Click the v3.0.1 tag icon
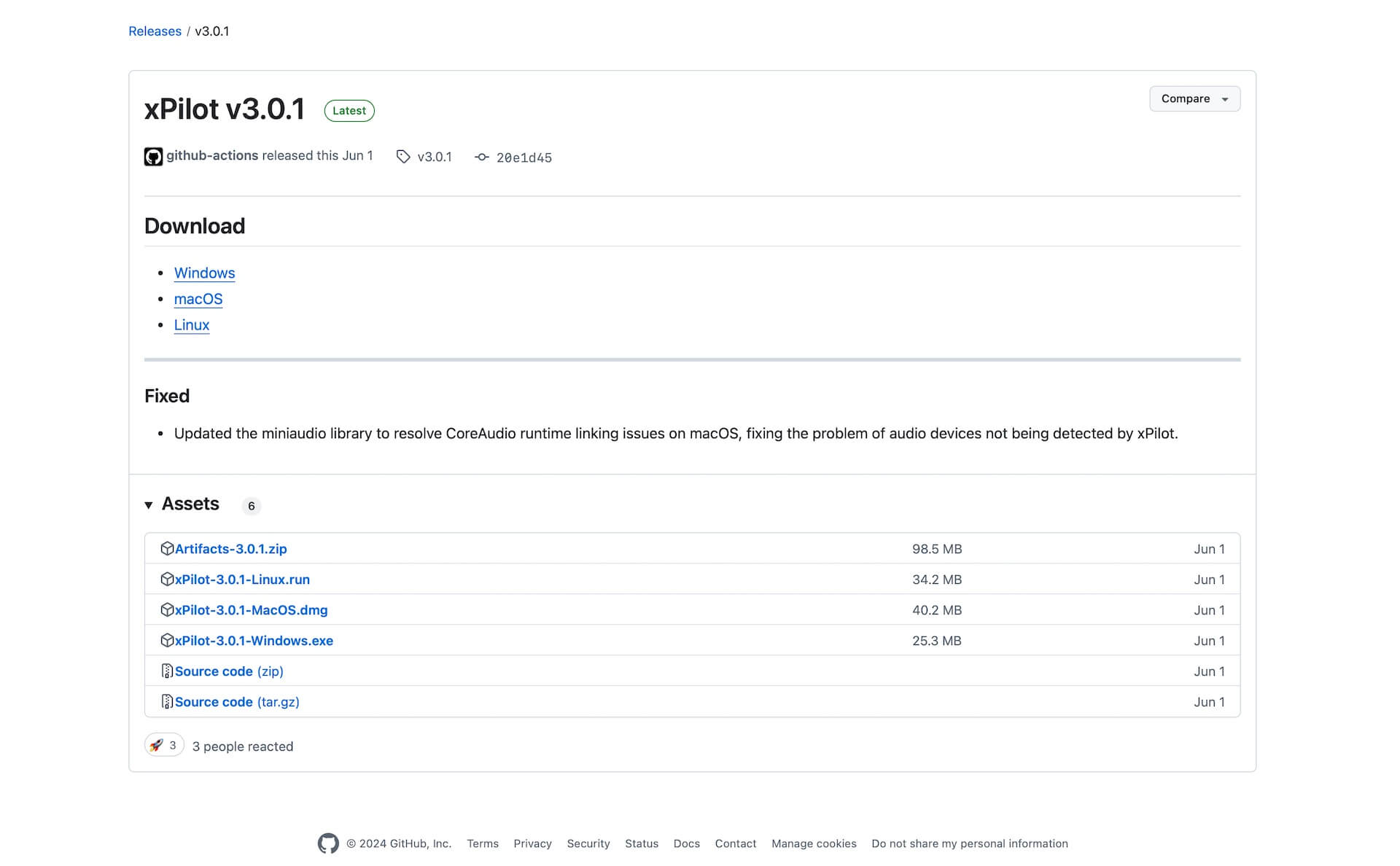Image resolution: width=1400 pixels, height=866 pixels. coord(402,157)
